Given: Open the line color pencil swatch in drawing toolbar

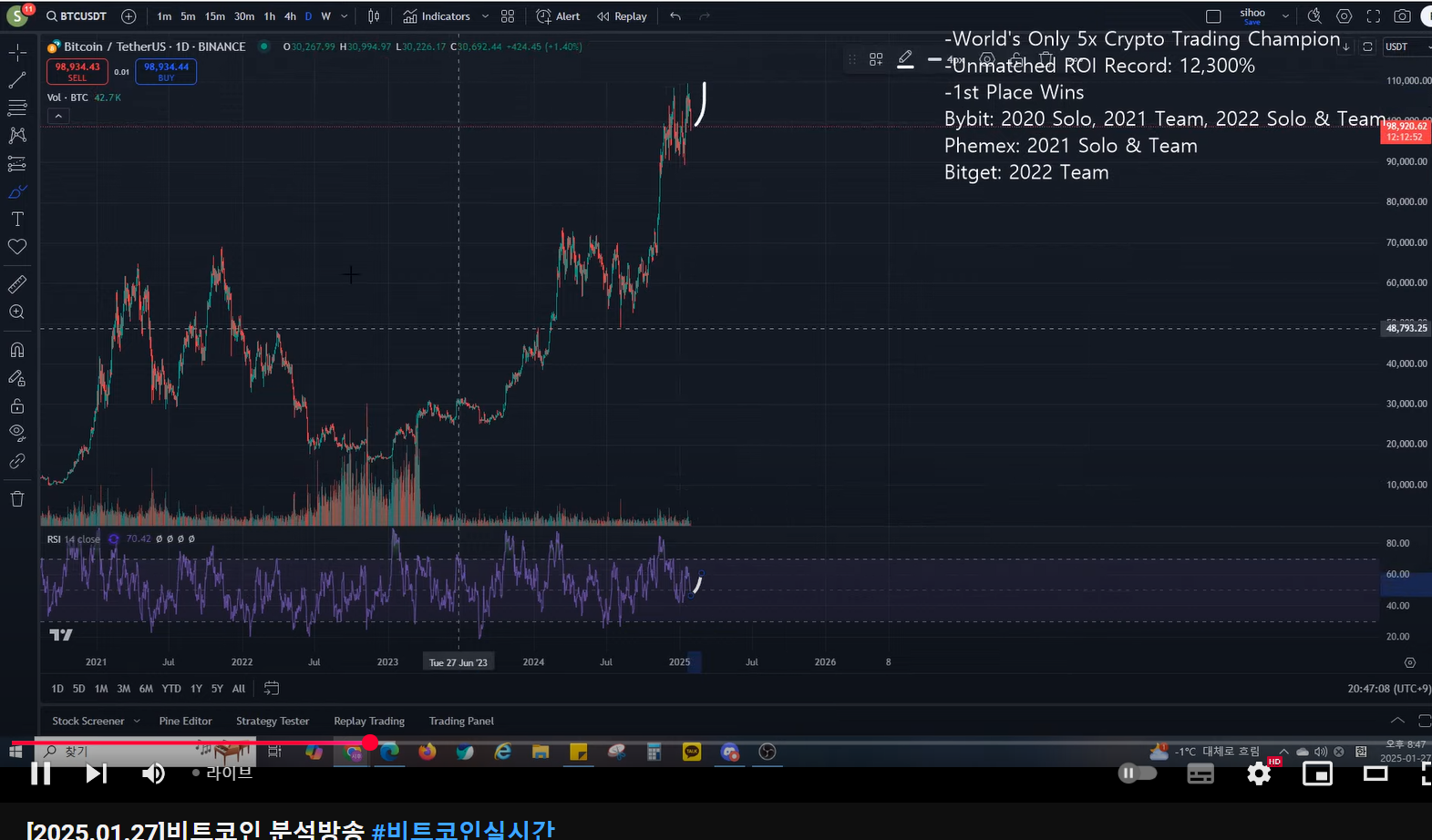Looking at the screenshot, I should 905,59.
